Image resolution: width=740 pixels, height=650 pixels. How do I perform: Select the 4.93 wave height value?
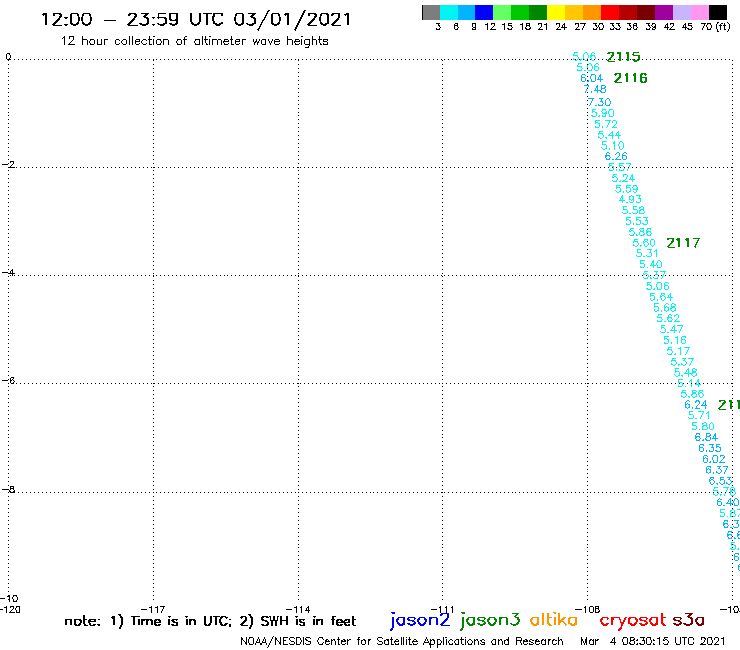pyautogui.click(x=630, y=199)
